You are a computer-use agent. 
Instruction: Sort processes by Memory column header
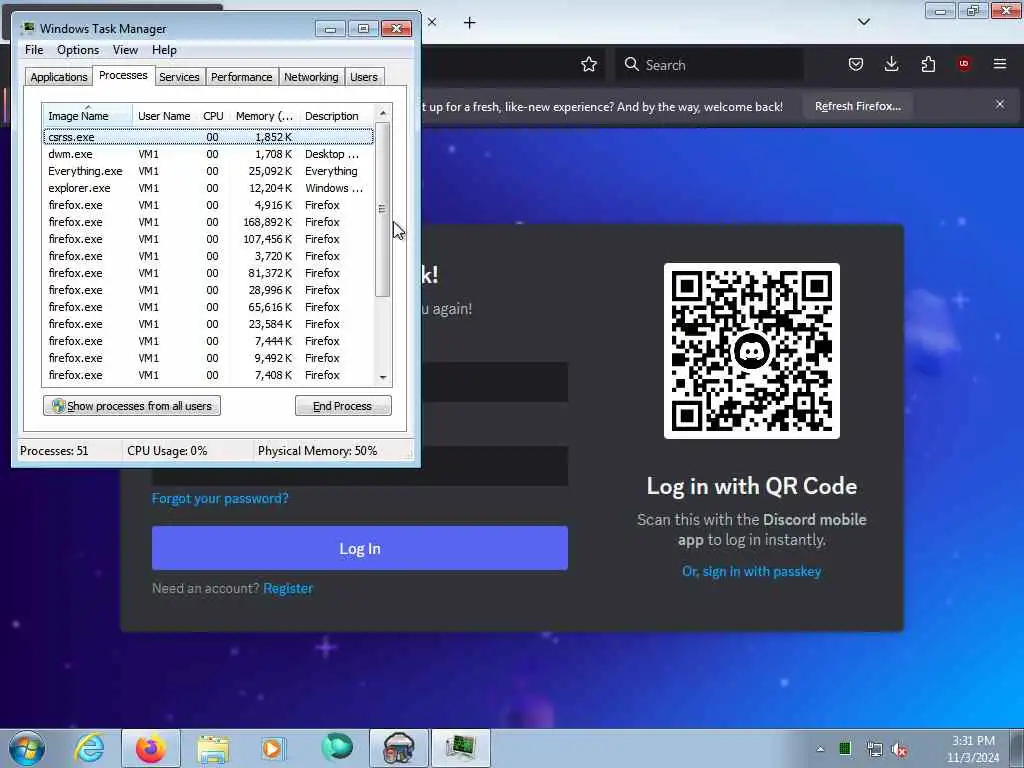pyautogui.click(x=264, y=116)
